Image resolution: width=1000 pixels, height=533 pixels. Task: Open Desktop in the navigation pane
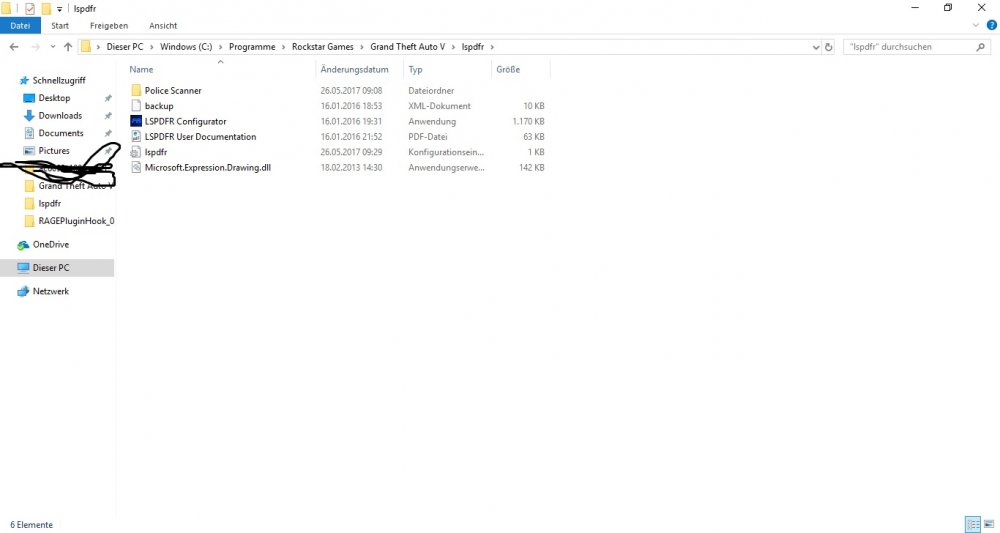coord(54,98)
